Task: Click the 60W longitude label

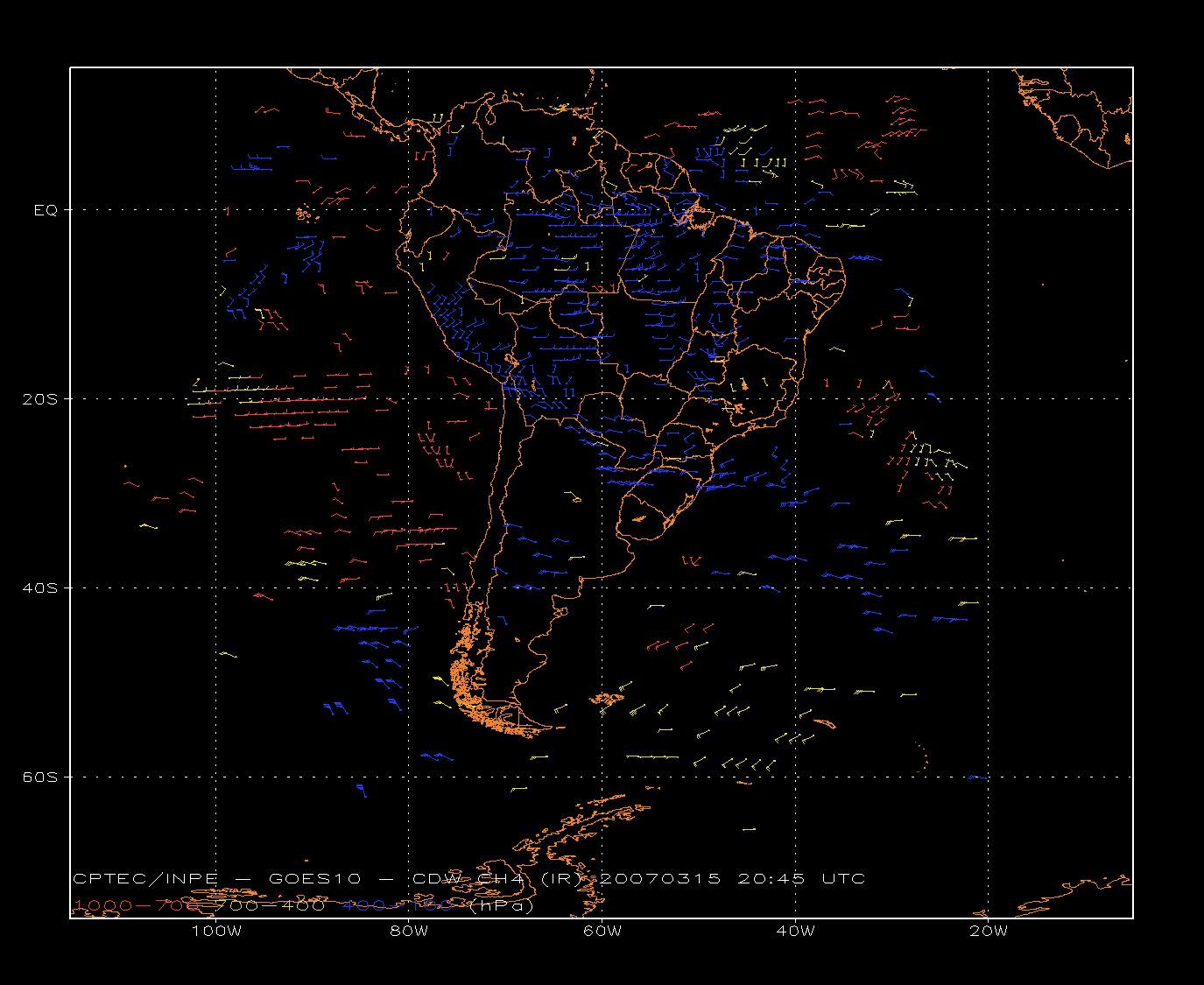Action: tap(602, 931)
